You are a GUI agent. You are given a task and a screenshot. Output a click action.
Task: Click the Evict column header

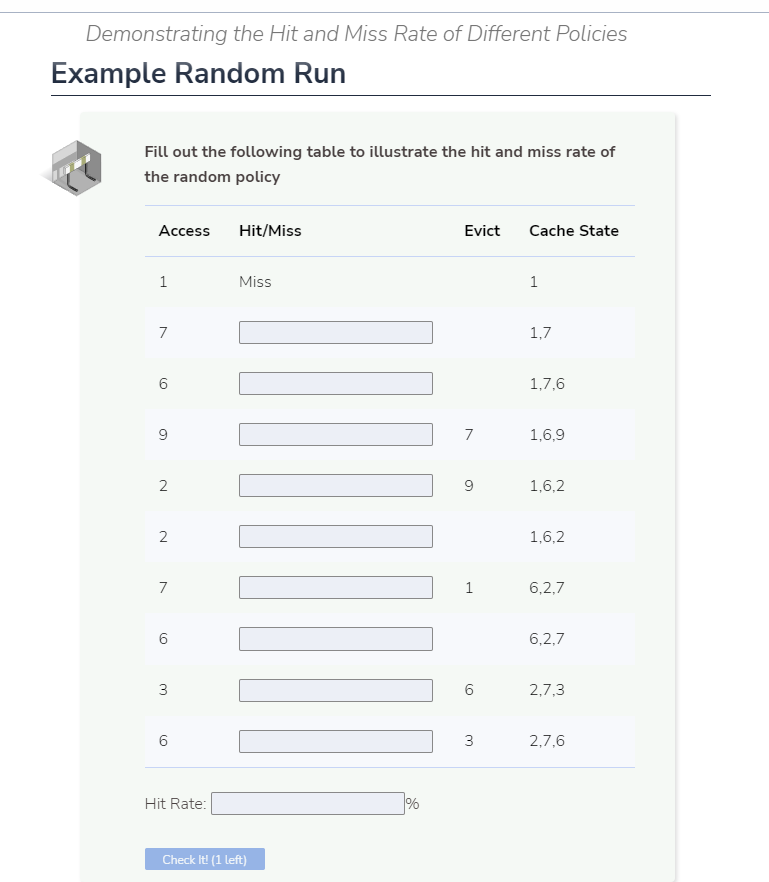482,231
